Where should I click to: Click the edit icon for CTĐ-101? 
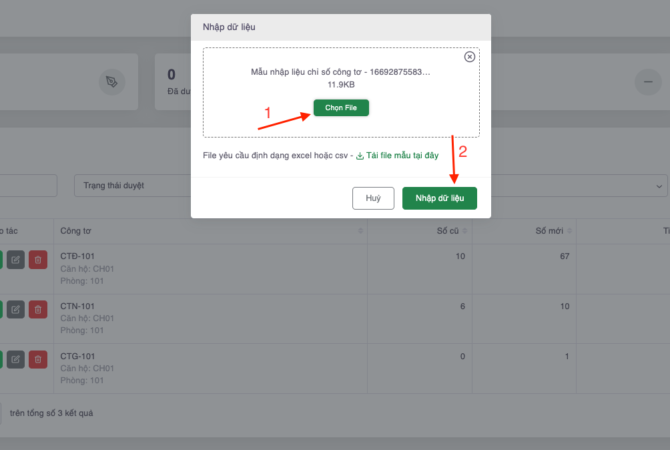(x=16, y=259)
